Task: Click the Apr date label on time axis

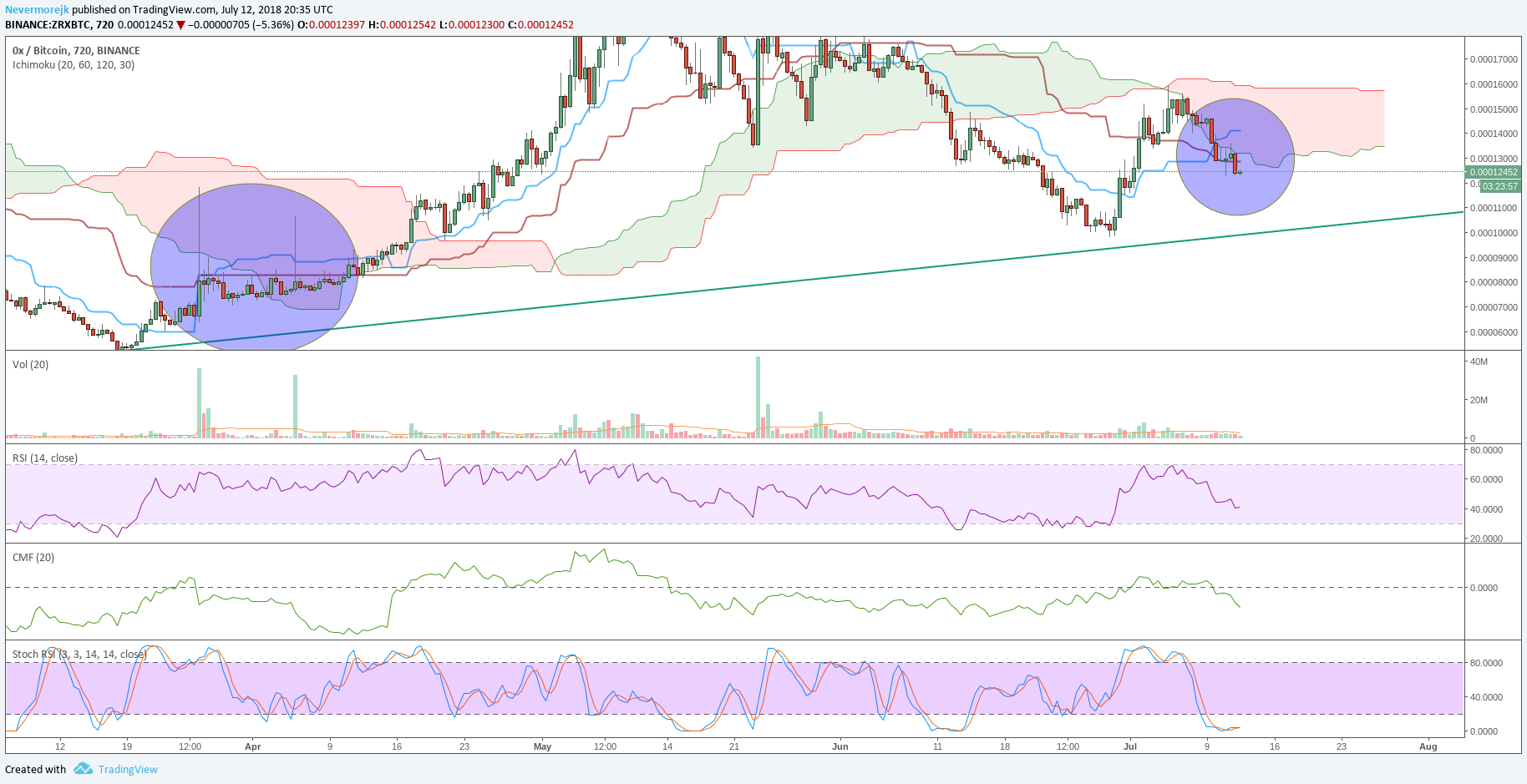Action: (x=253, y=747)
